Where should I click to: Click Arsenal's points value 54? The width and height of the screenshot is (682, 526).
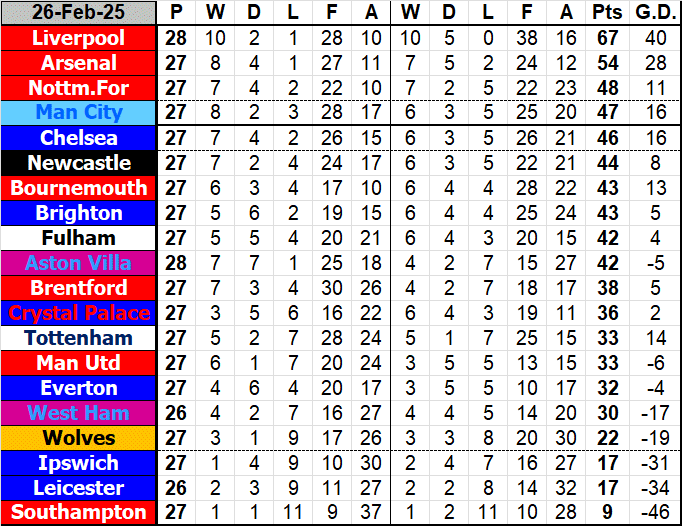(605, 63)
